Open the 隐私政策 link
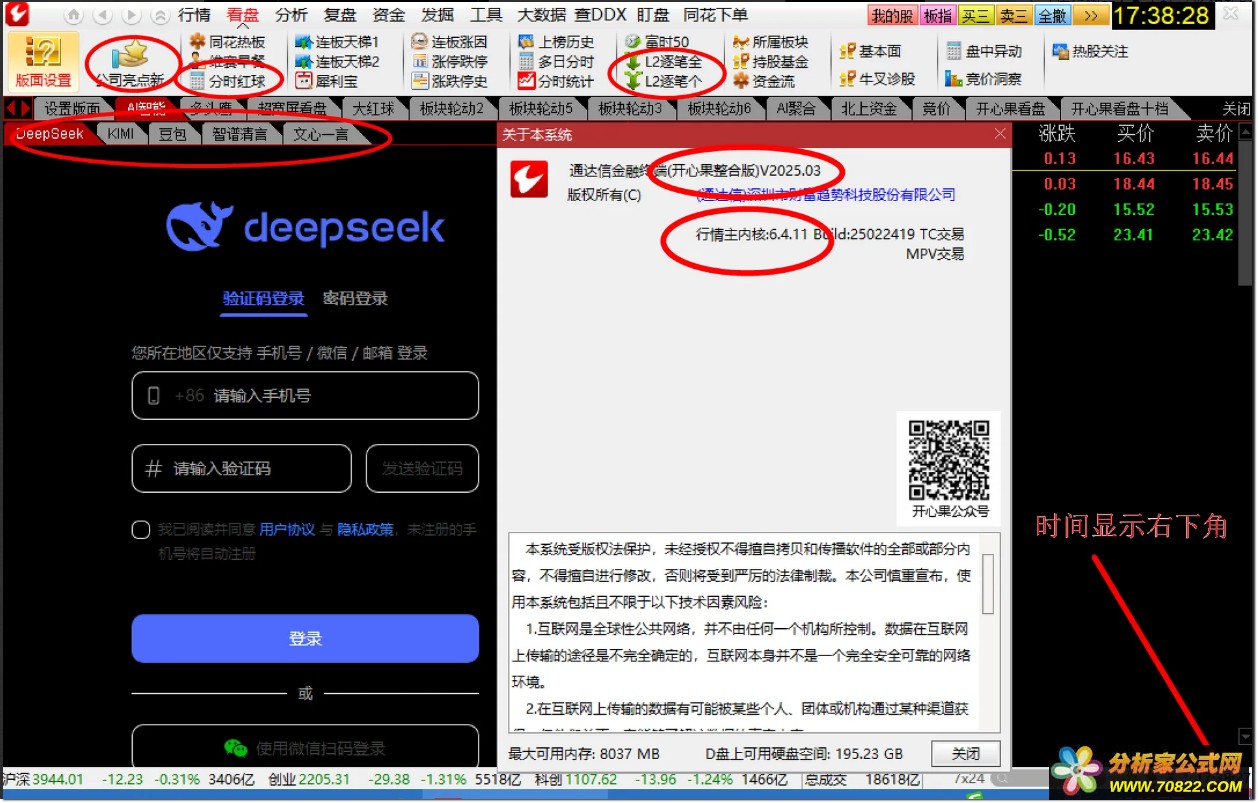 (365, 529)
